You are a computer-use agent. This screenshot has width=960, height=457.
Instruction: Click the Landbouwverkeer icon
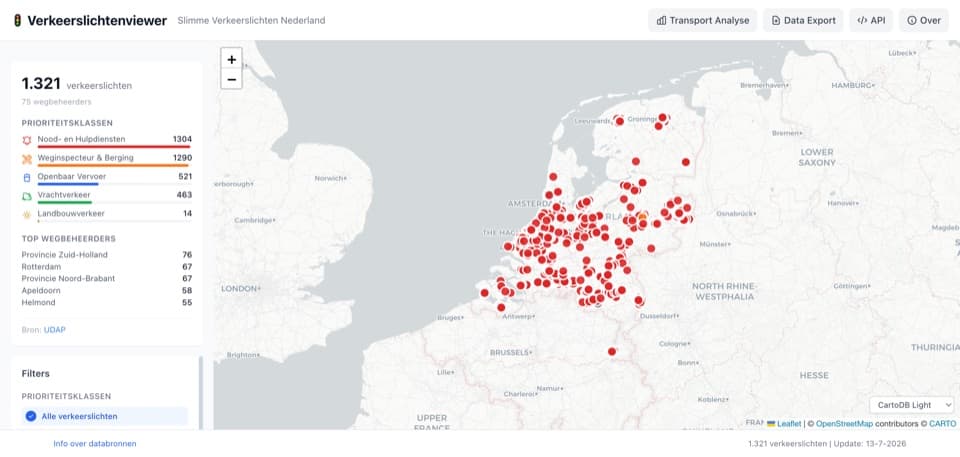(26, 214)
